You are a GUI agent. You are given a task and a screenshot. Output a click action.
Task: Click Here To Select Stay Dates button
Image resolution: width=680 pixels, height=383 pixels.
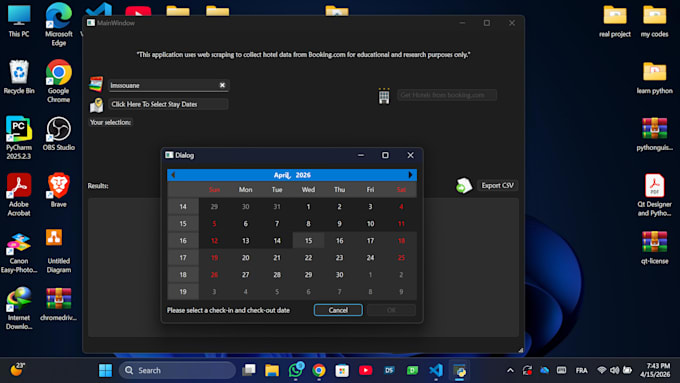tap(168, 104)
